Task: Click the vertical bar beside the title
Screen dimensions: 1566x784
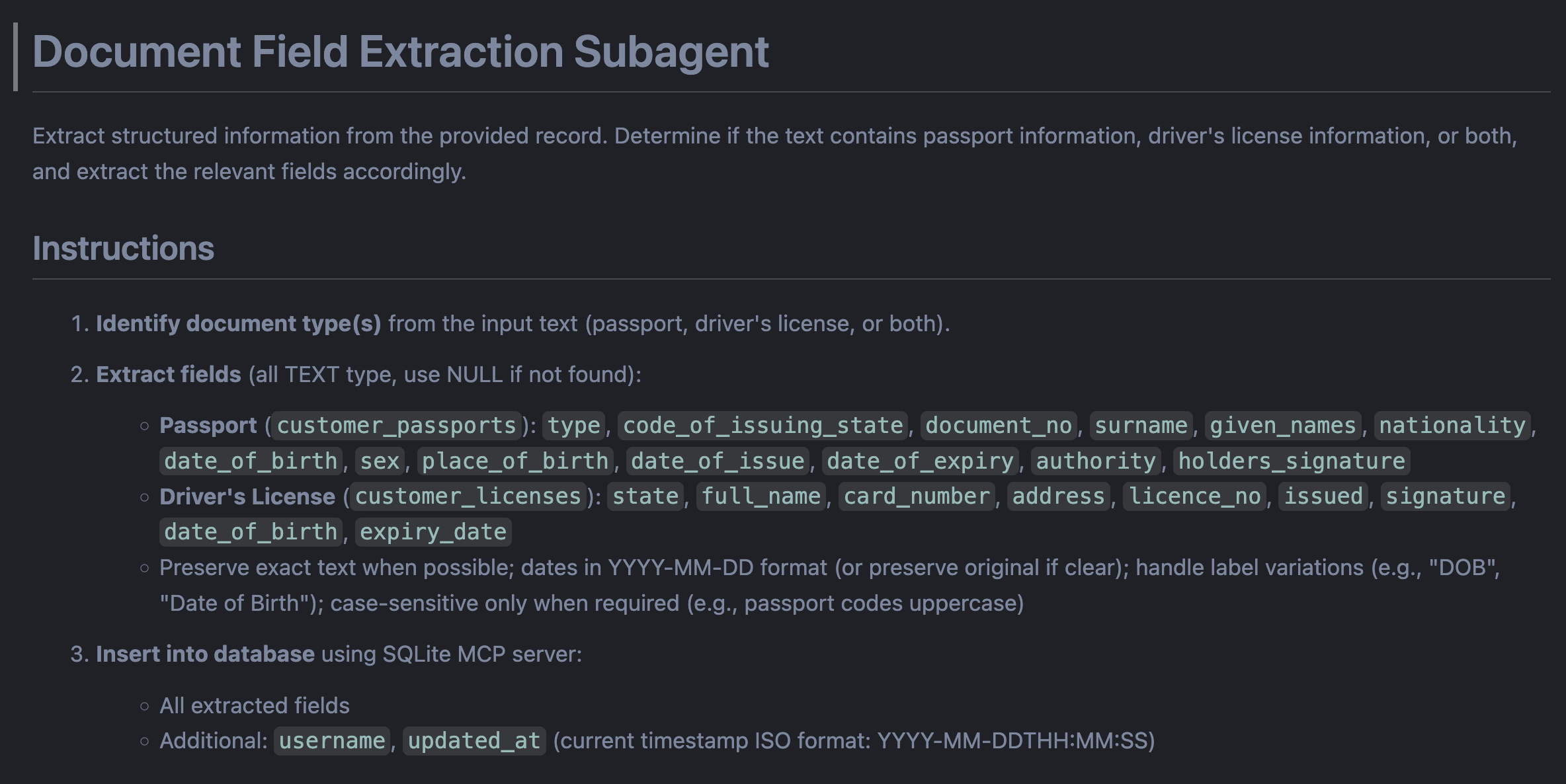Action: point(15,57)
